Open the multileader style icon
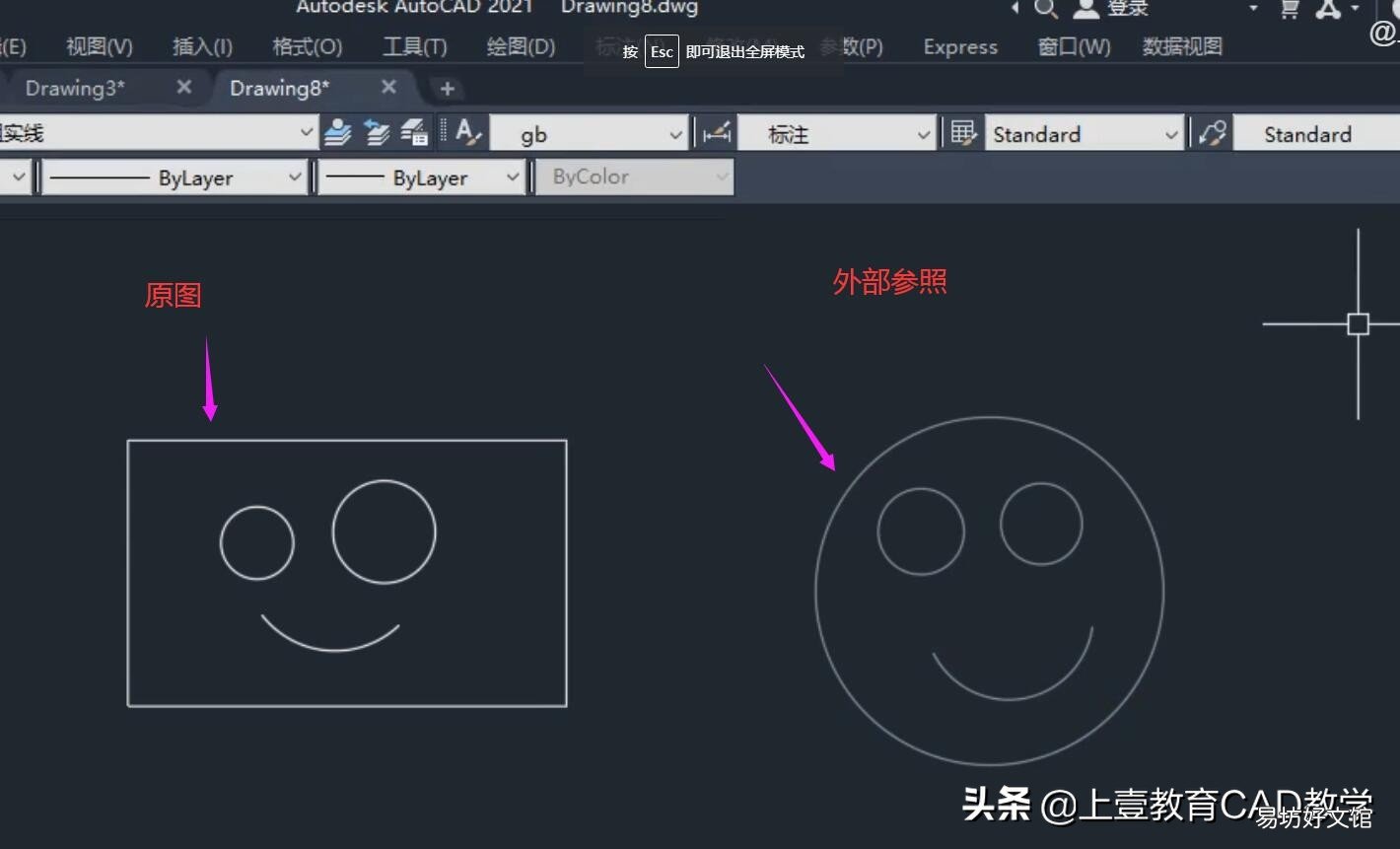The image size is (1400, 849). (x=1213, y=132)
